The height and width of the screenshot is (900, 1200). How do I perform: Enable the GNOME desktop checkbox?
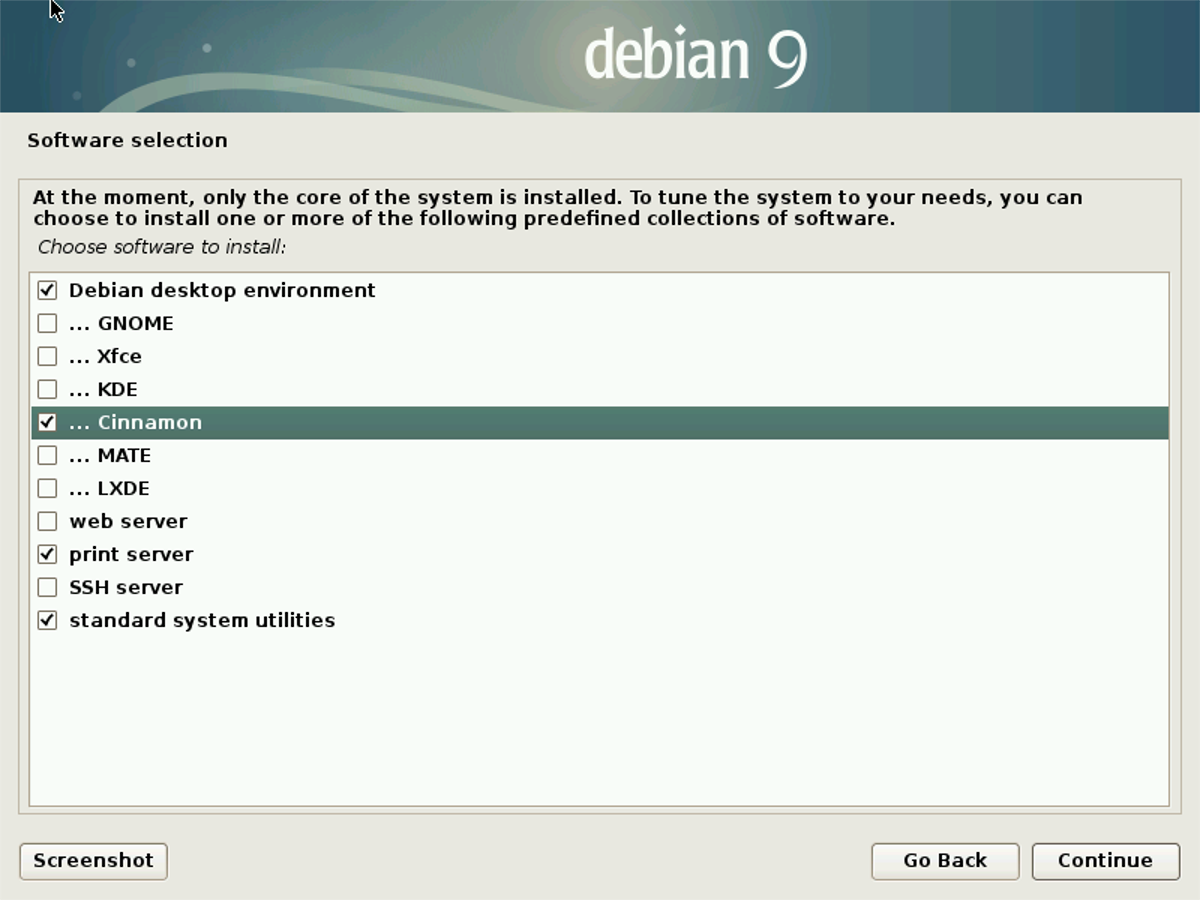tap(47, 324)
